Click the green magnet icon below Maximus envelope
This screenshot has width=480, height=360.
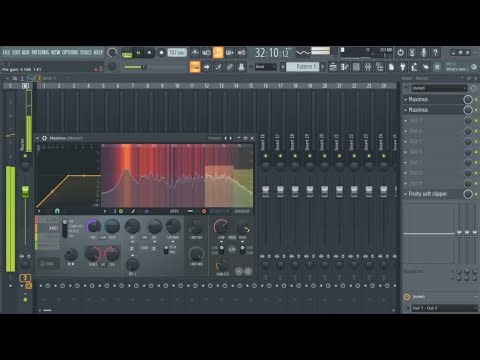coord(57,211)
